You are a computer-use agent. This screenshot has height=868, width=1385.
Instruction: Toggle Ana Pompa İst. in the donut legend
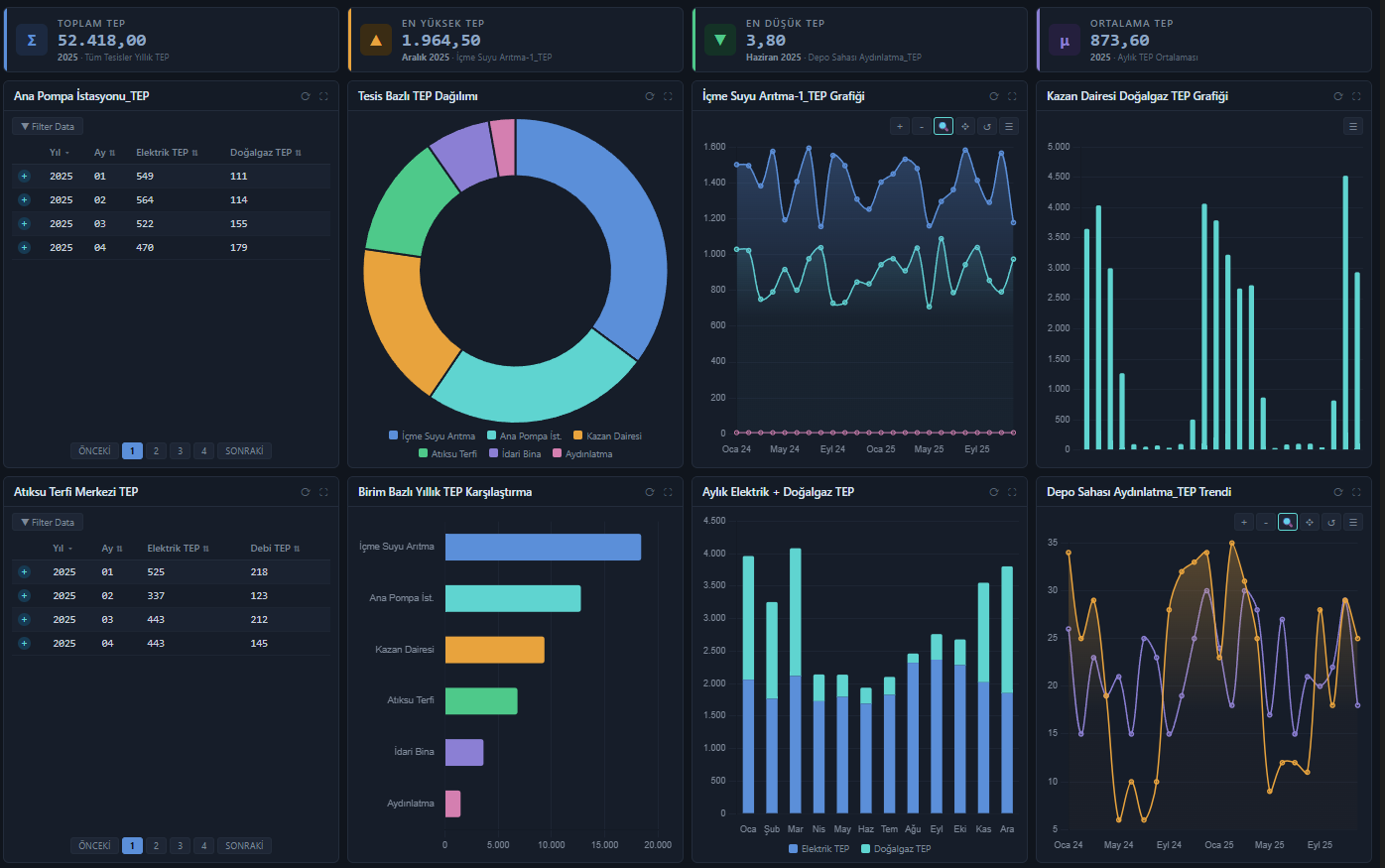525,436
